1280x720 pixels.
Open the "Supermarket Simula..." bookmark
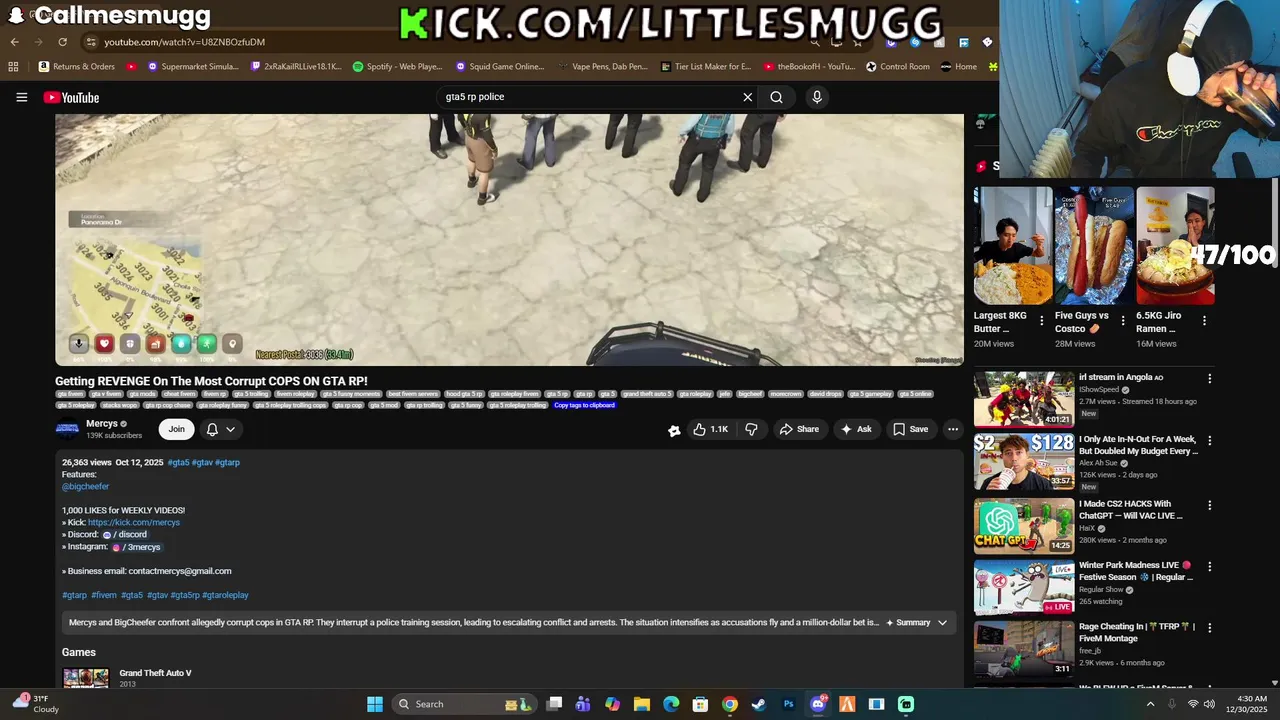pyautogui.click(x=193, y=67)
